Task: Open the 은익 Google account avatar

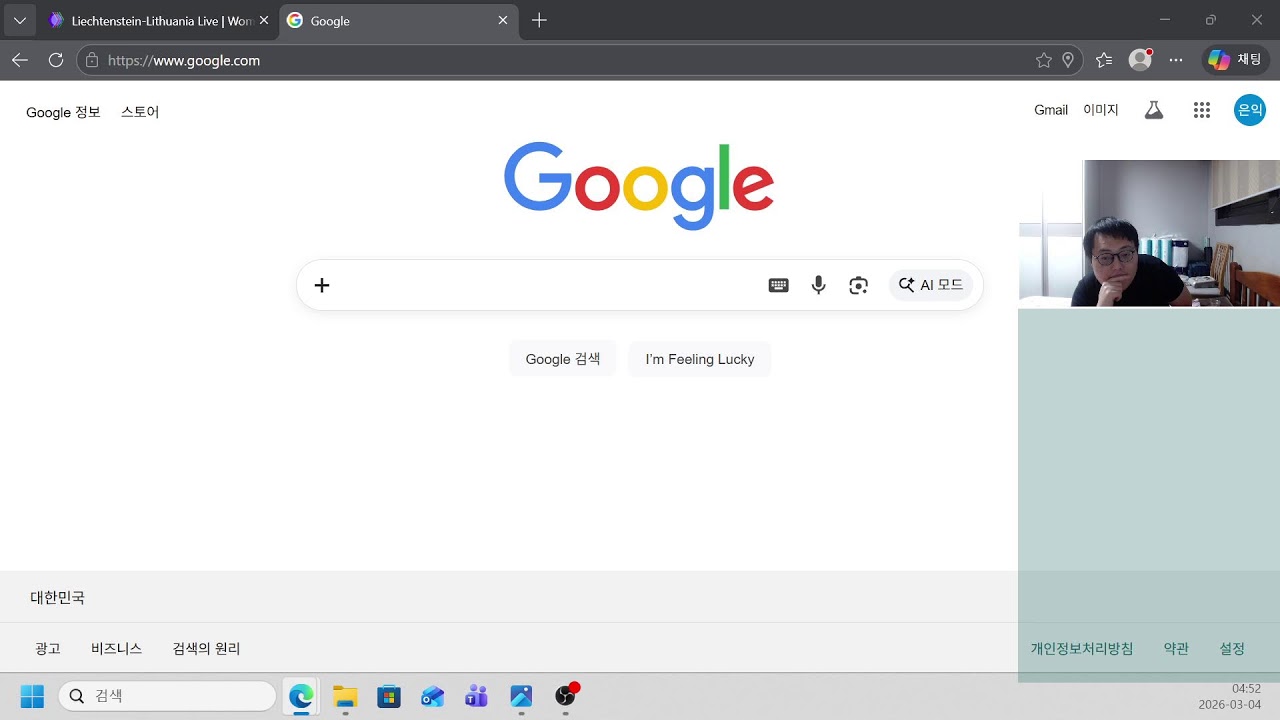Action: point(1250,110)
